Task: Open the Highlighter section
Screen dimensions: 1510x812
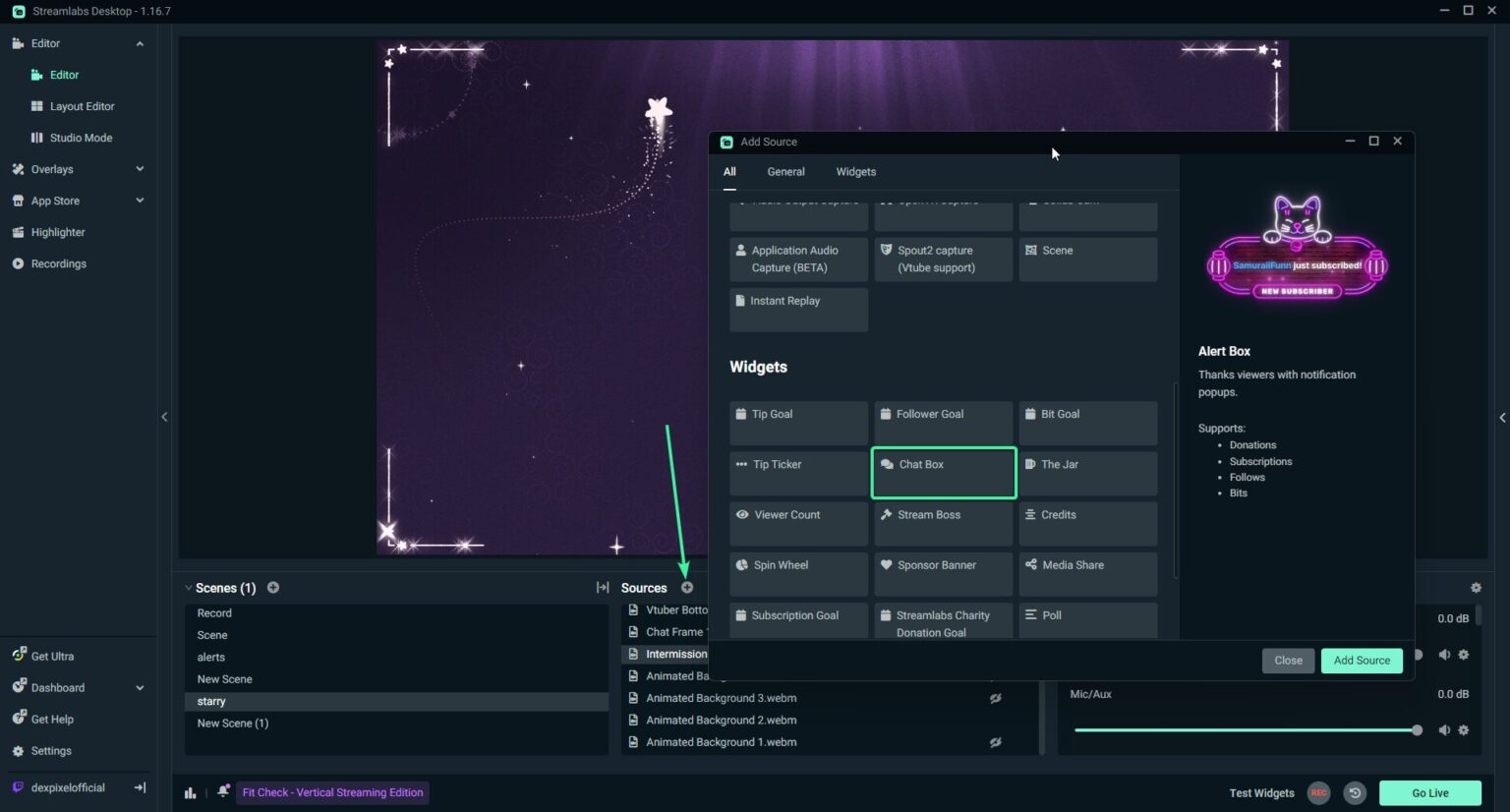Action: pos(57,232)
